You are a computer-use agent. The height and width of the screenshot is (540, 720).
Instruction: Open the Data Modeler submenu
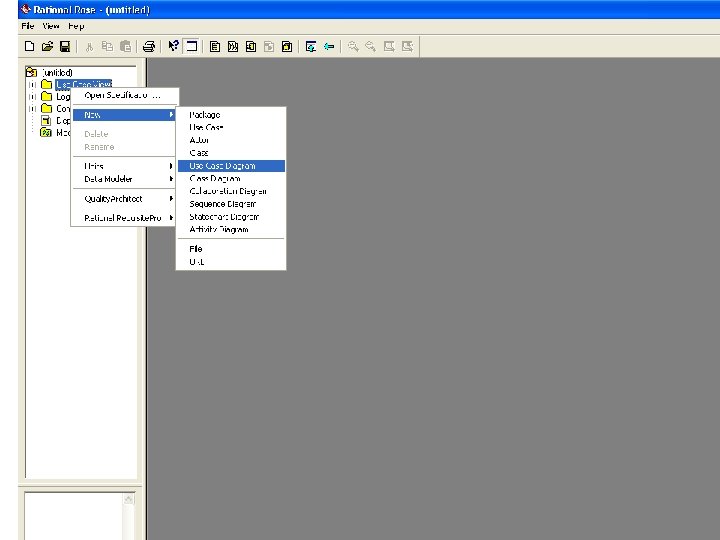pos(124,179)
